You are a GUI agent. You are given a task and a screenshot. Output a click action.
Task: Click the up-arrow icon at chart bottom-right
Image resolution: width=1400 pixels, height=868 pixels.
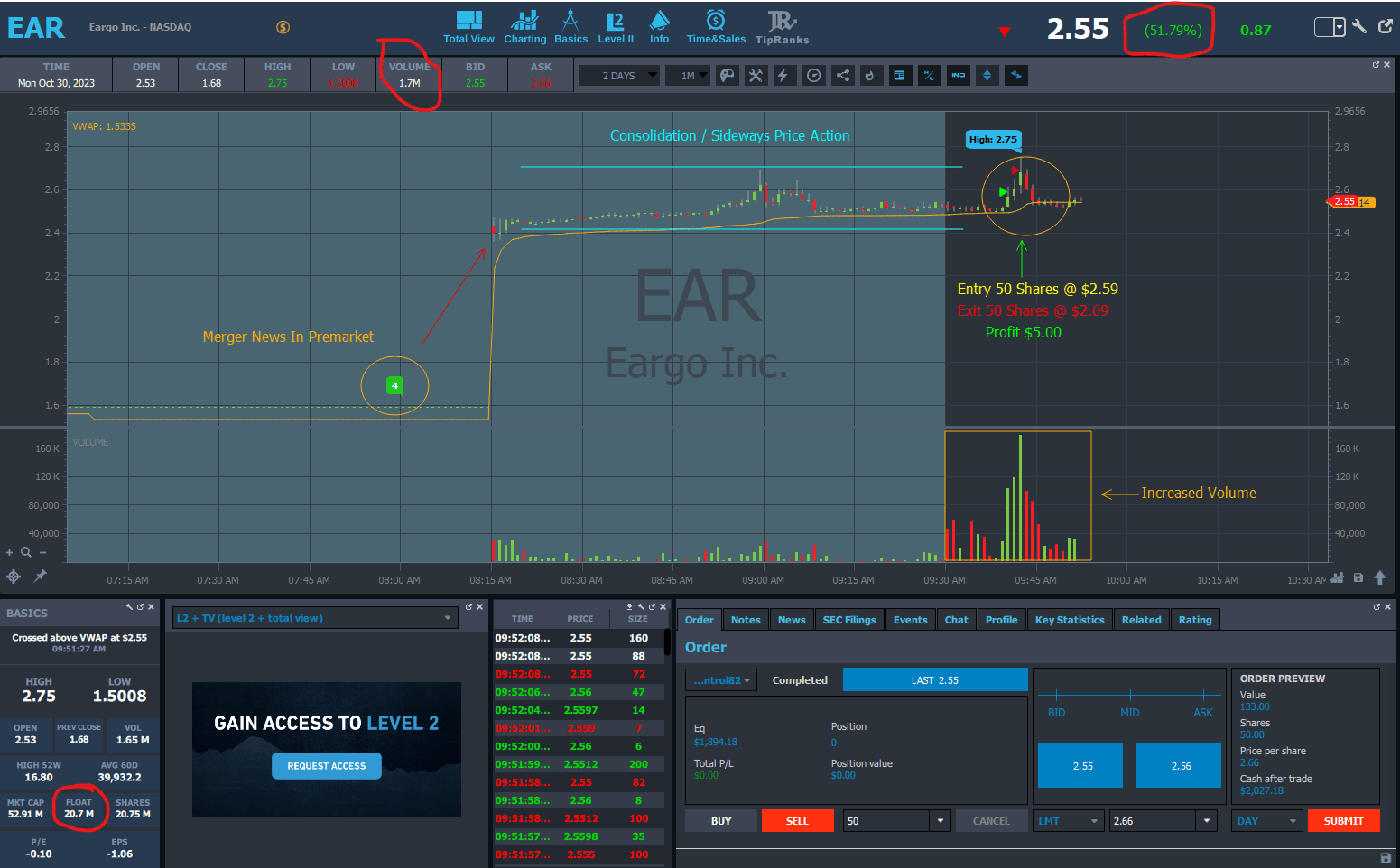1380,577
